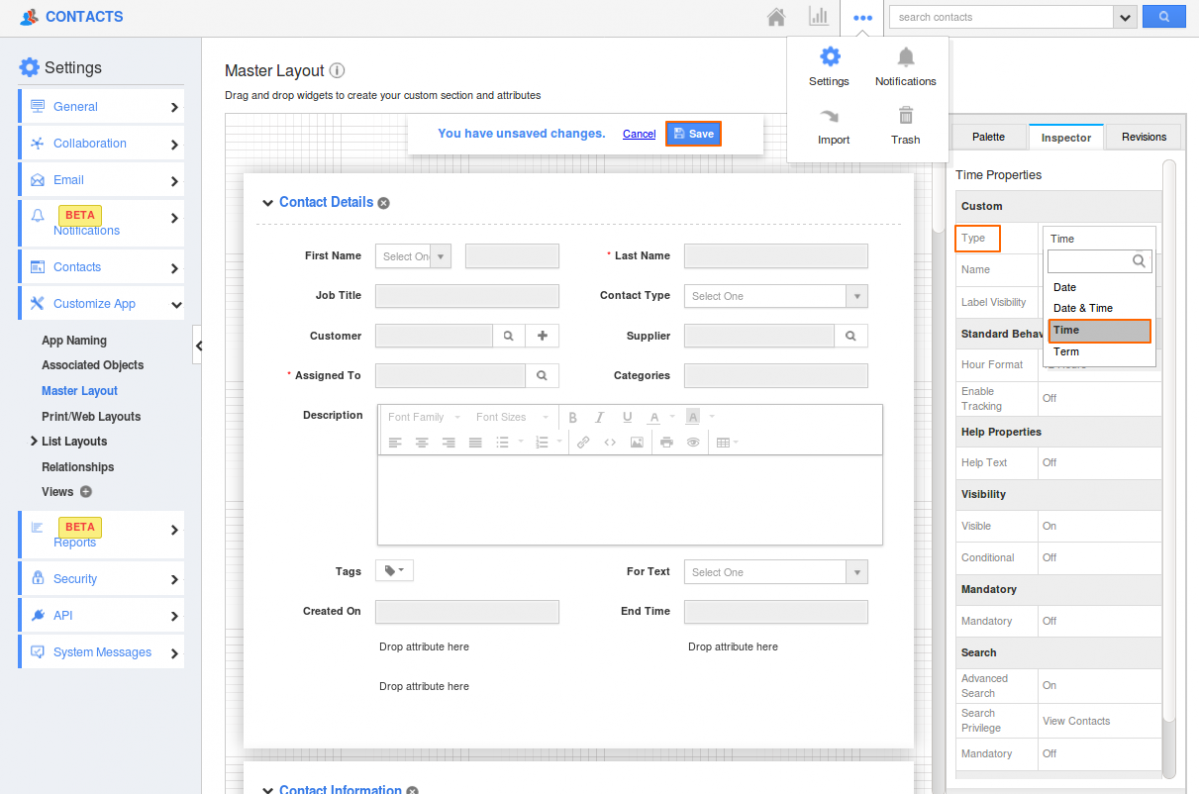1199x794 pixels.
Task: Click the Cancel link for unsaved changes
Action: coord(639,134)
